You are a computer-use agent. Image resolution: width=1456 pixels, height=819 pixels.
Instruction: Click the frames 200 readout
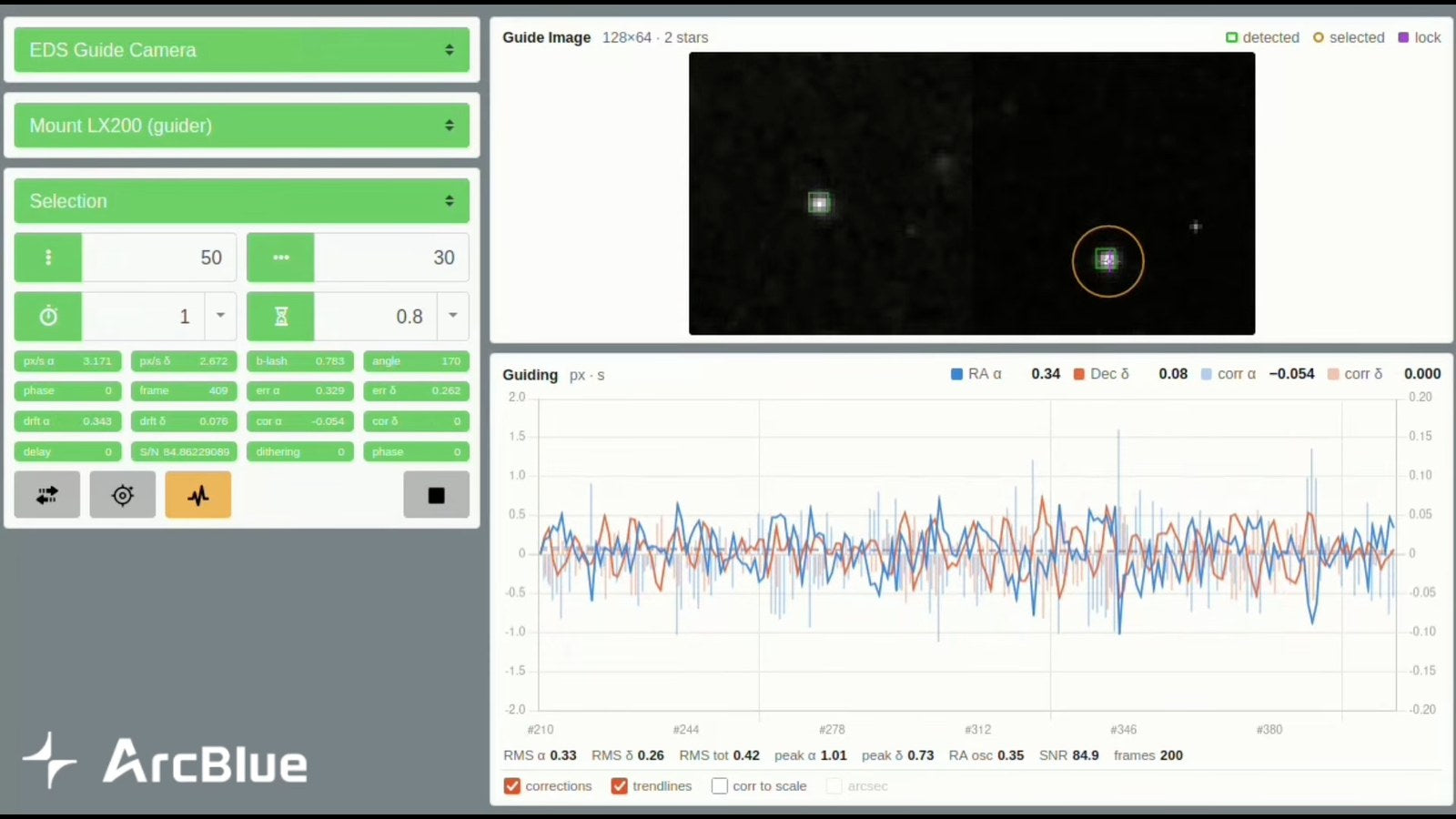1148,755
